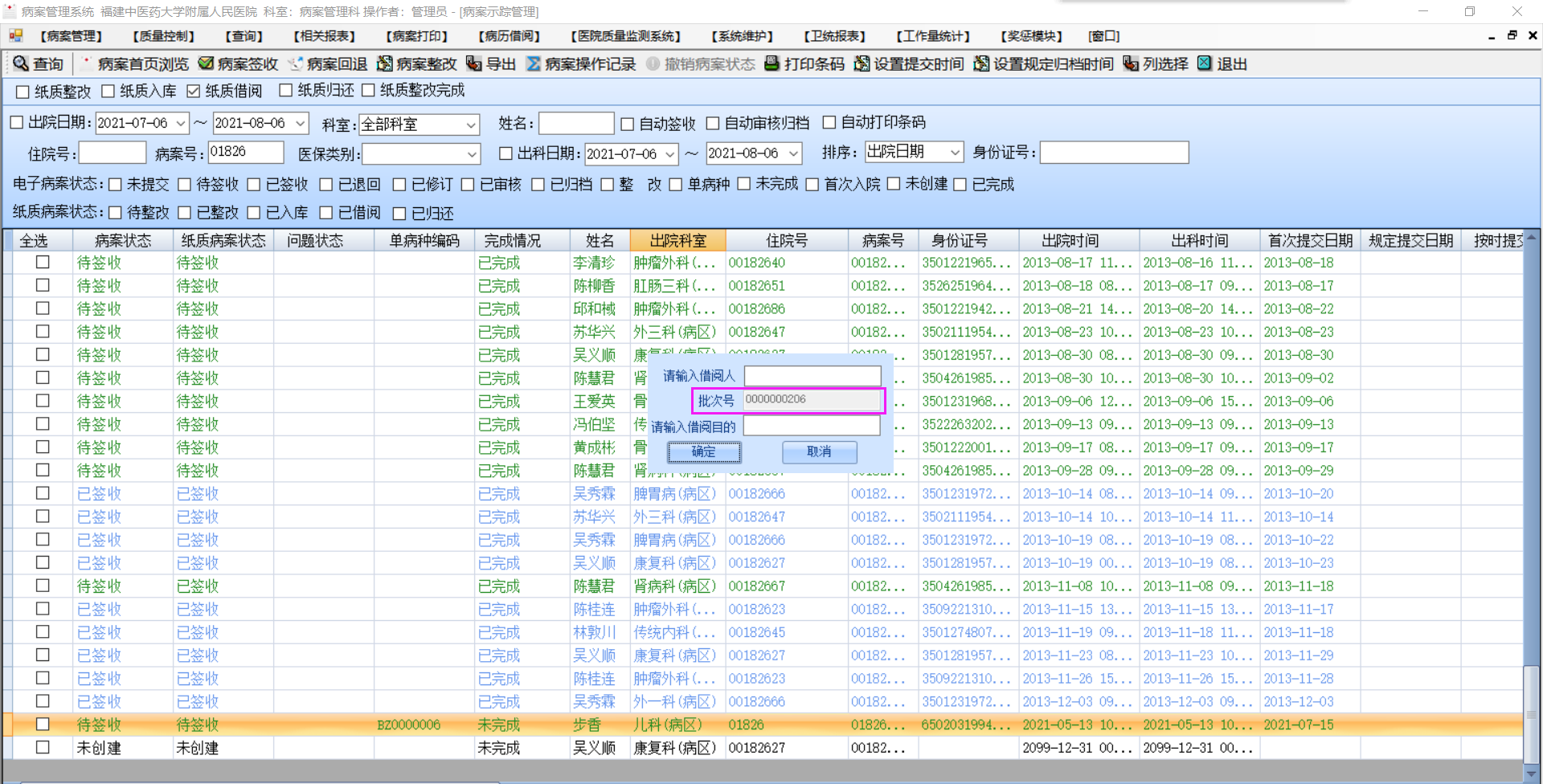Open the 医保类别 dropdown list
Screen dimensions: 1543x784
pyautogui.click(x=472, y=153)
